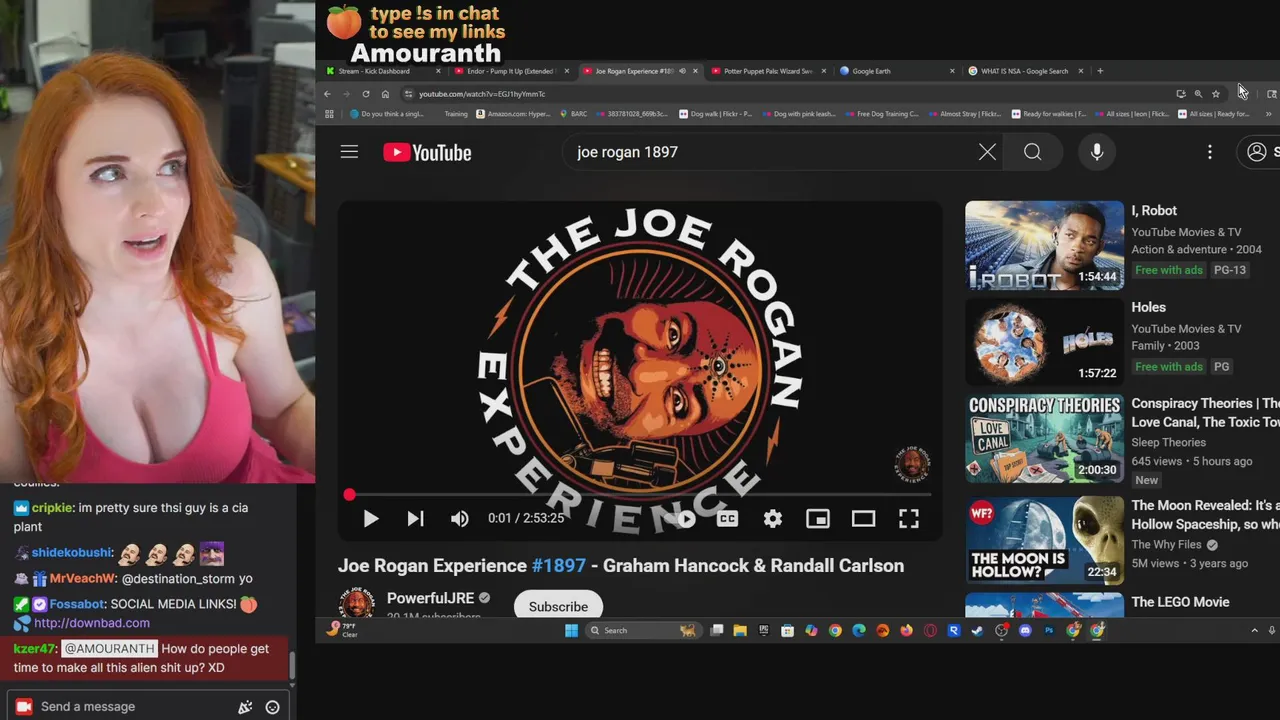Start voice search with the microphone
The height and width of the screenshot is (720, 1280).
click(x=1097, y=152)
